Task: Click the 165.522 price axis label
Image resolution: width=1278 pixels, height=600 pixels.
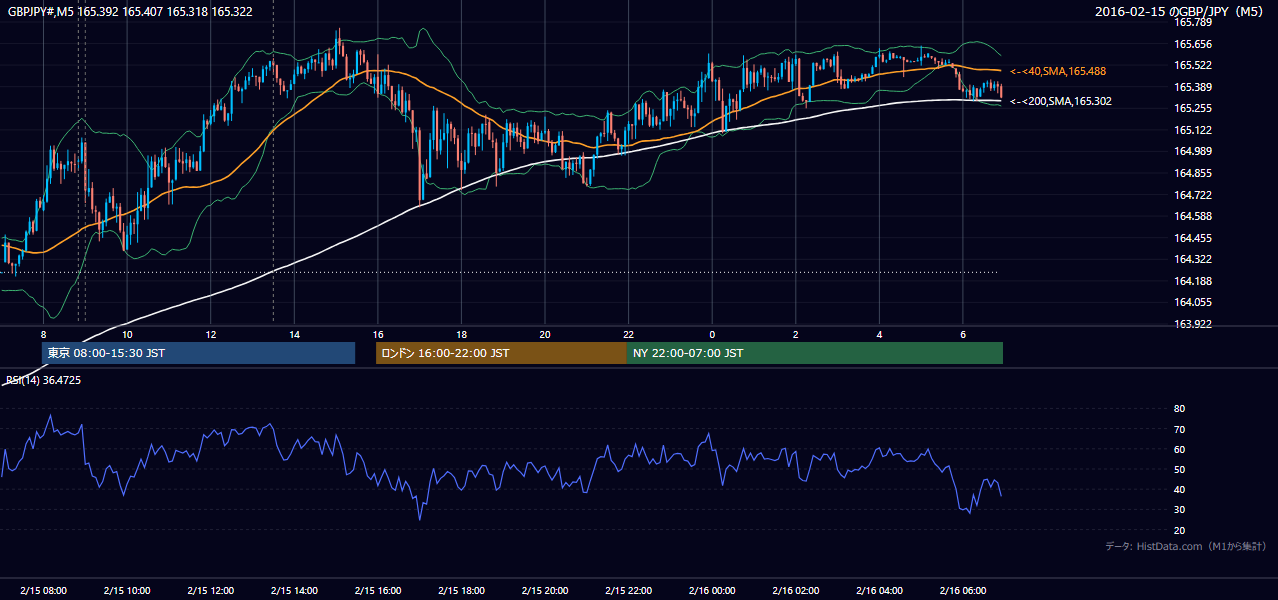Action: pyautogui.click(x=1193, y=65)
